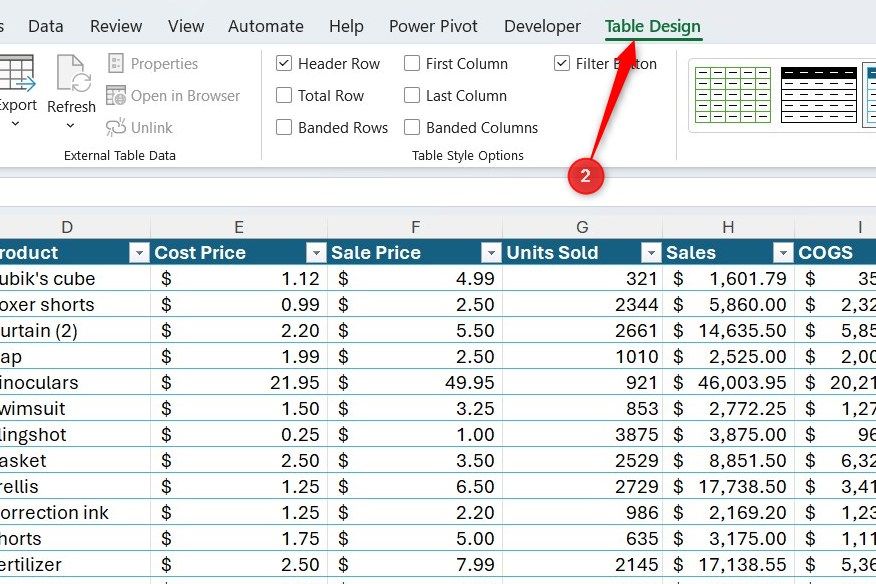This screenshot has height=584, width=876.
Task: Click the Sale Price header cell
Action: [415, 253]
